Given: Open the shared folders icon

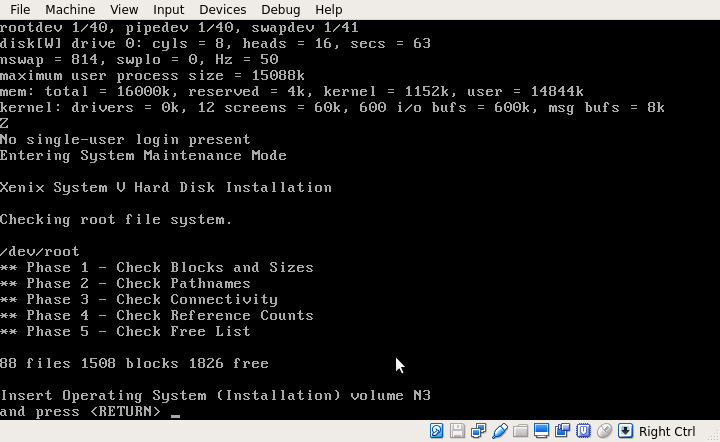Looking at the screenshot, I should click(x=520, y=431).
